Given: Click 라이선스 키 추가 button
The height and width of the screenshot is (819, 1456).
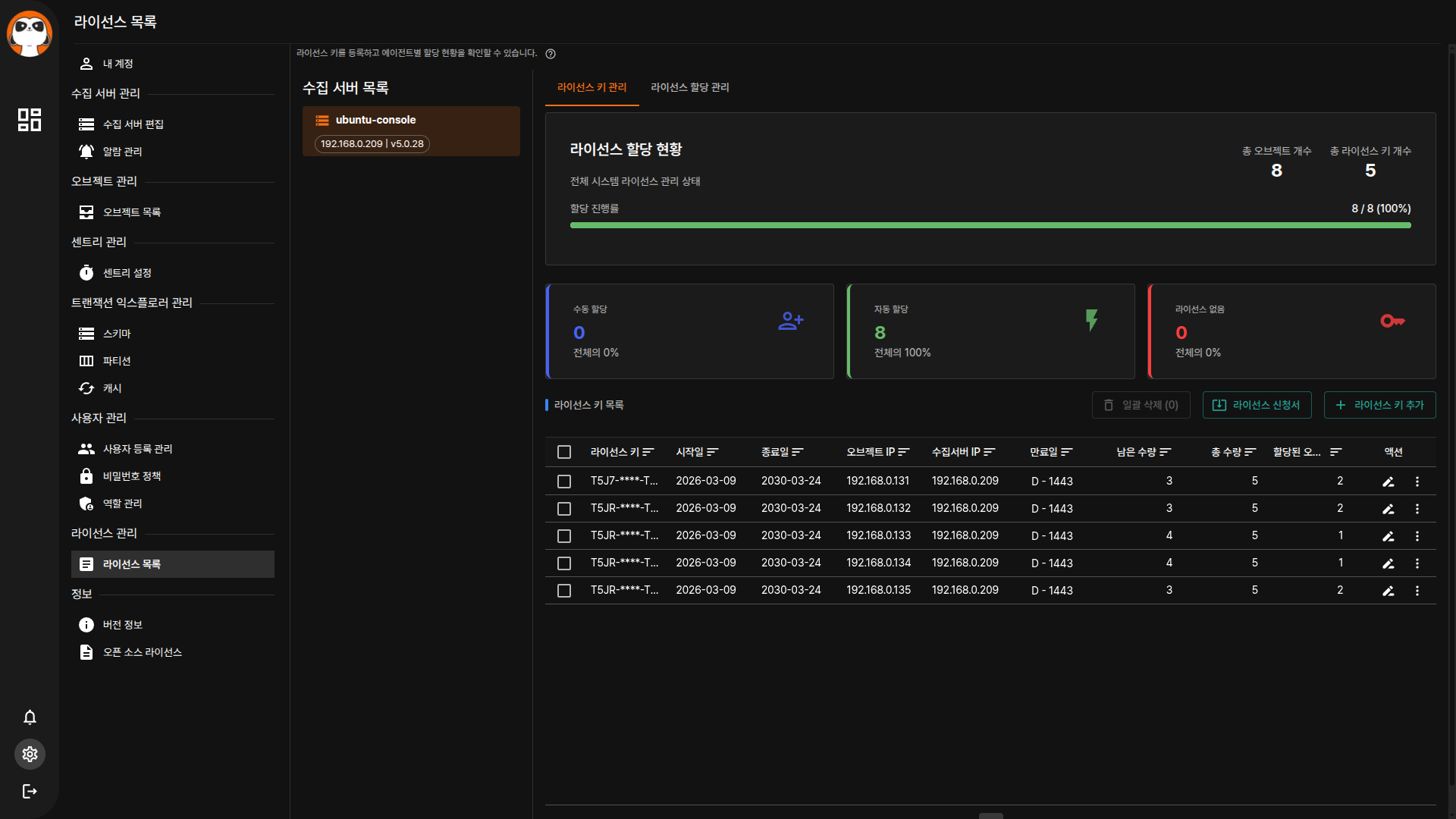Looking at the screenshot, I should coord(1379,405).
